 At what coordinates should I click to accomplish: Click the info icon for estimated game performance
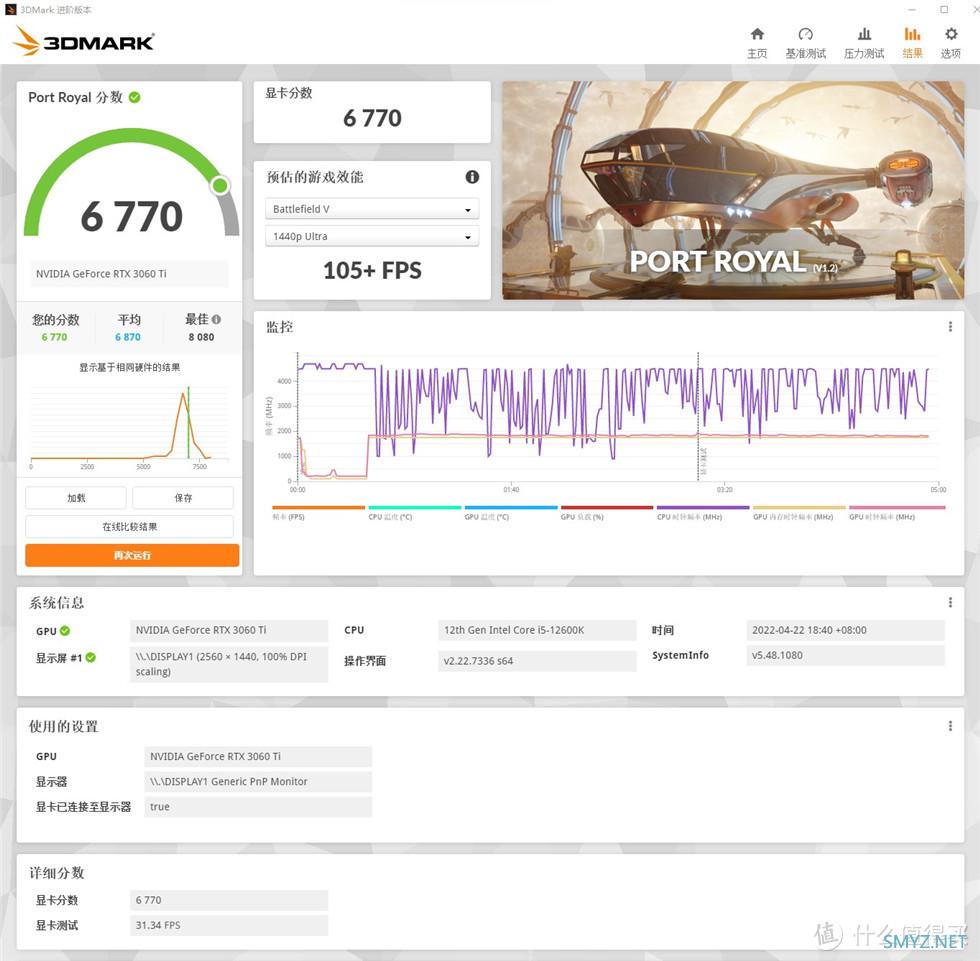click(x=472, y=177)
